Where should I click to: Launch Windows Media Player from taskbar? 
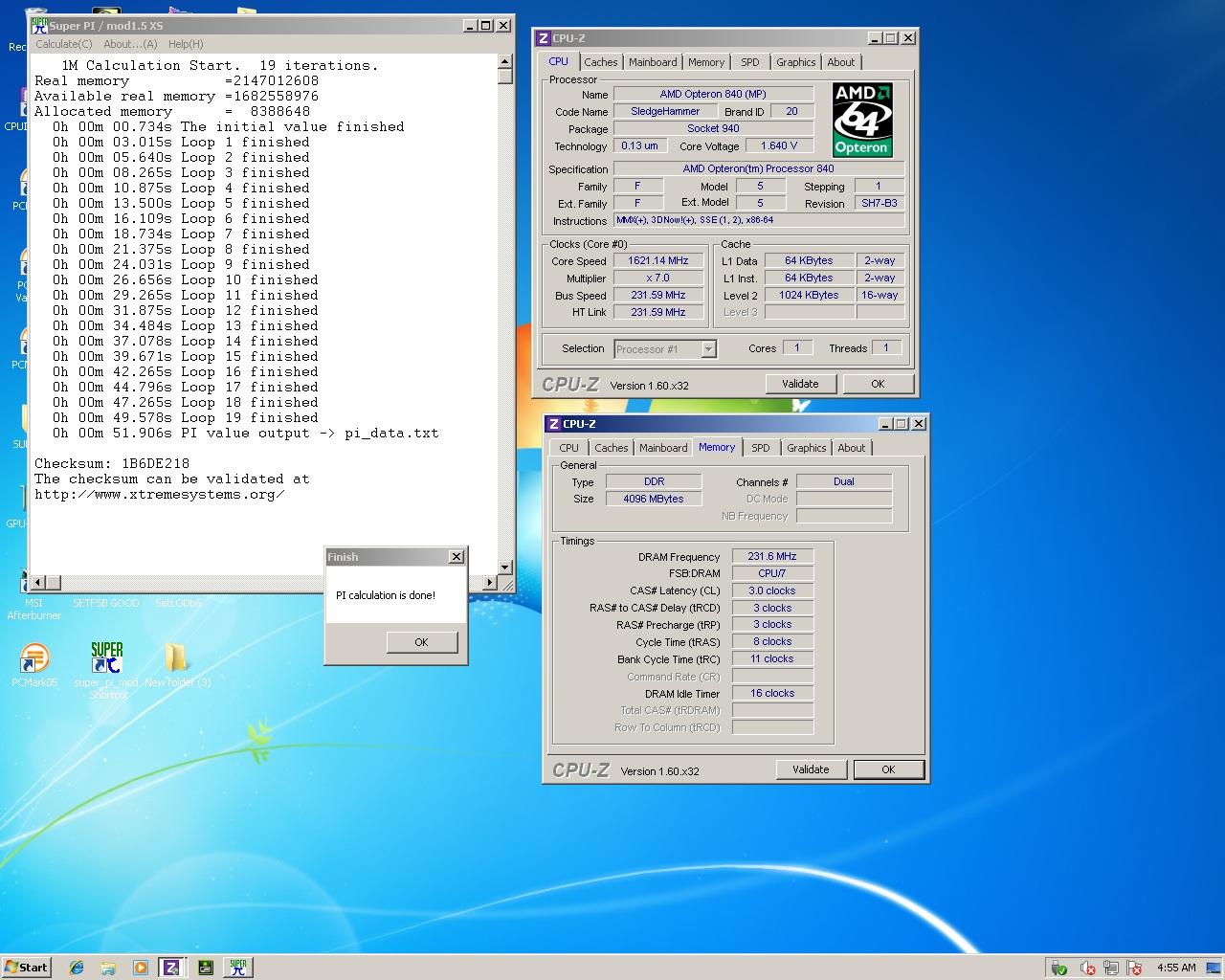[140, 968]
